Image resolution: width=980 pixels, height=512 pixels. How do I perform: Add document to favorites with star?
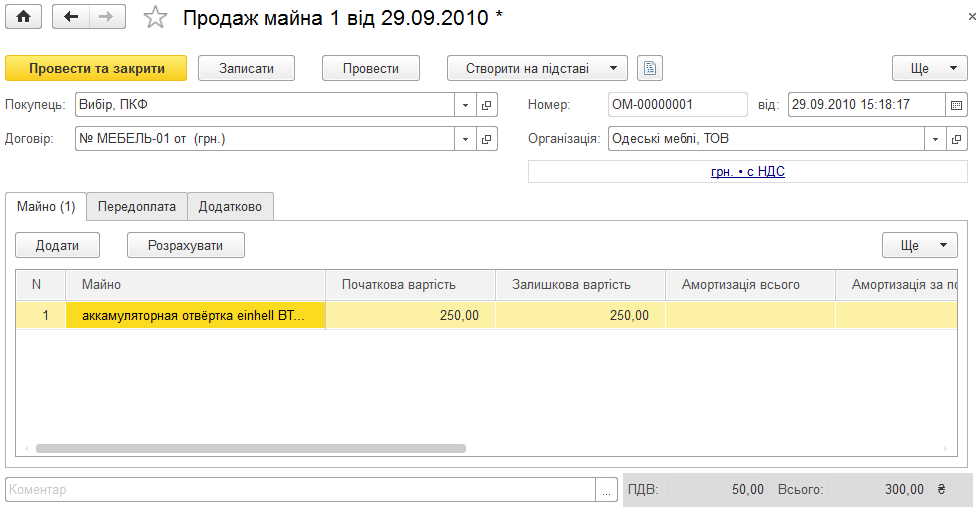[155, 18]
